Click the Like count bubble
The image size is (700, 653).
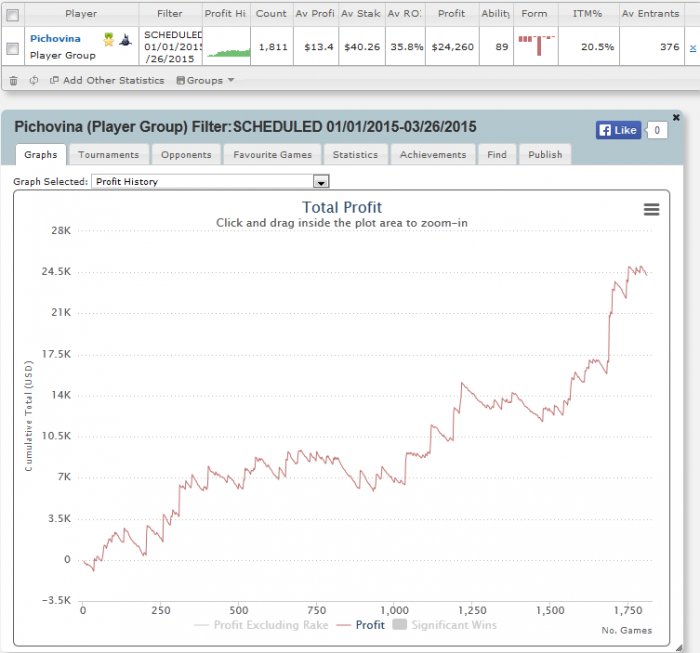coord(657,130)
